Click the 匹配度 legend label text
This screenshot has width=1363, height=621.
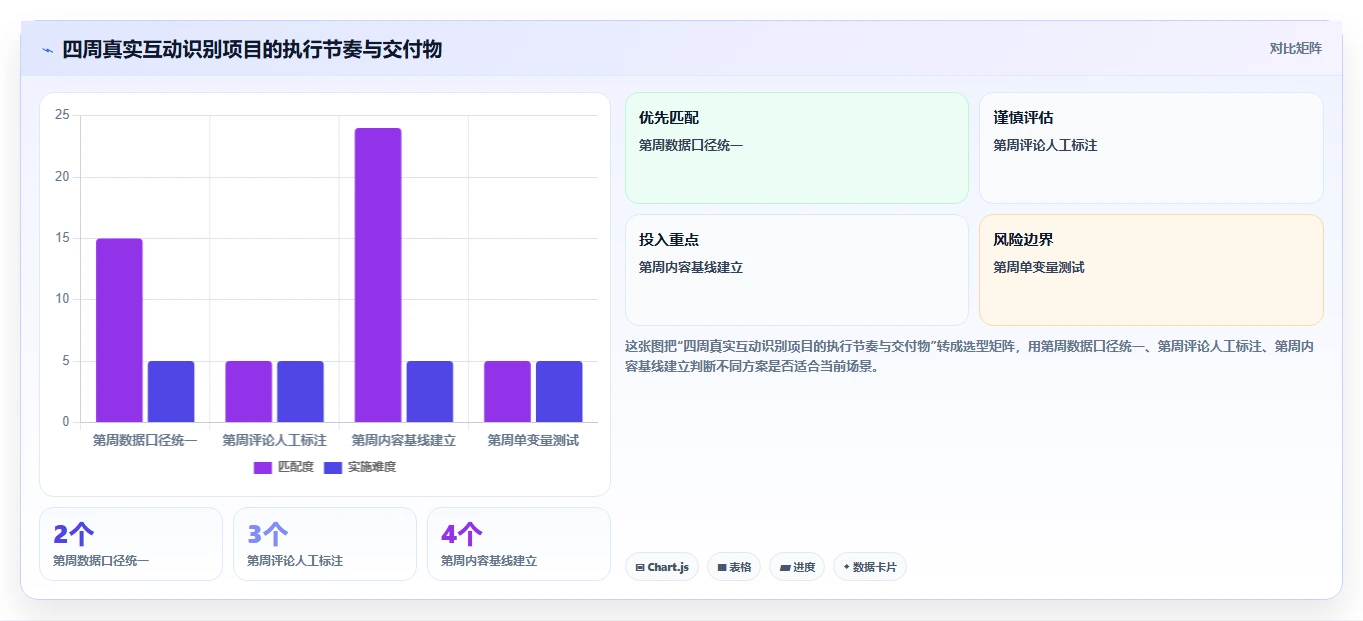(296, 467)
